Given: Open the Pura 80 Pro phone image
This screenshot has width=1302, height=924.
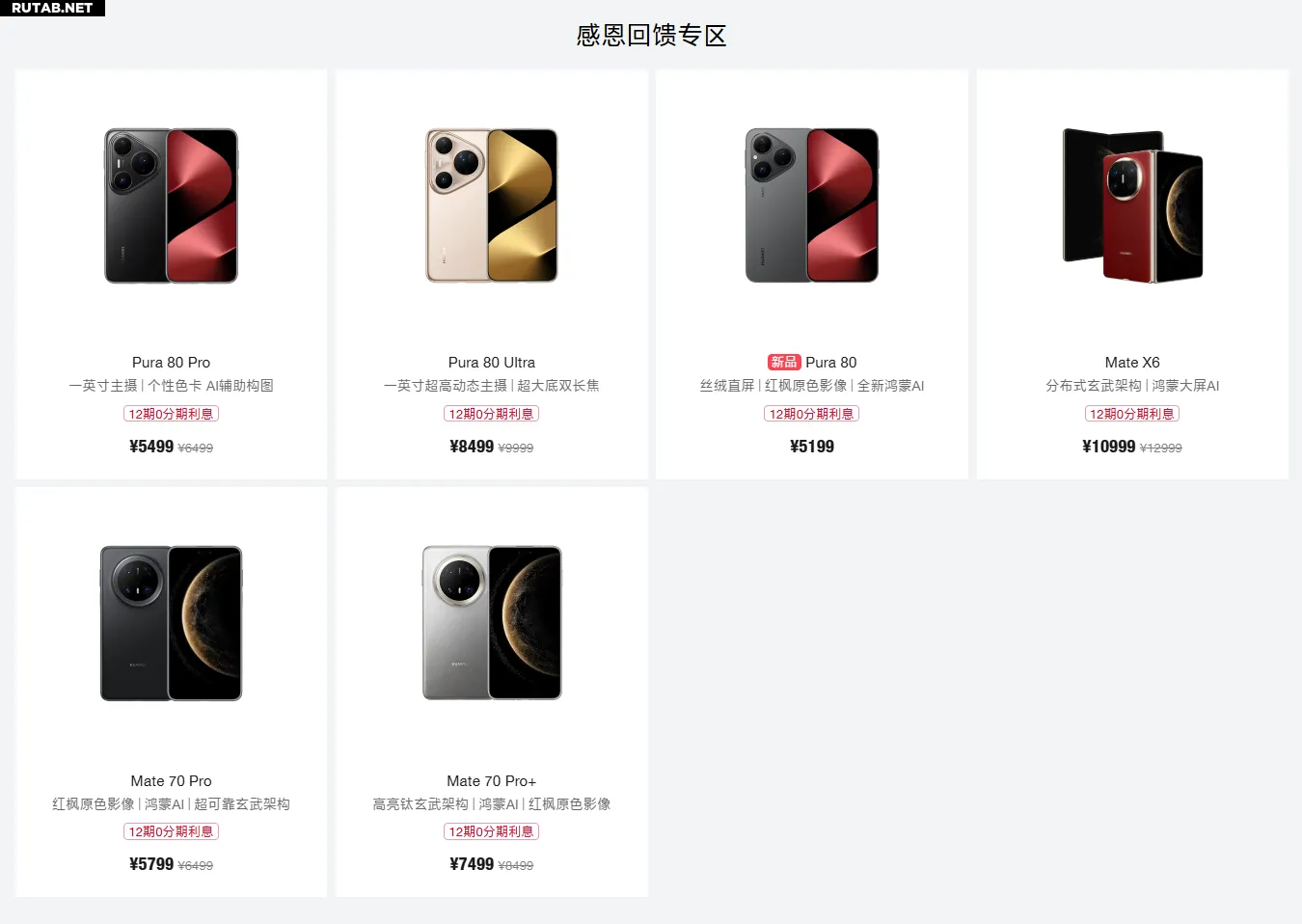Looking at the screenshot, I should 171,205.
